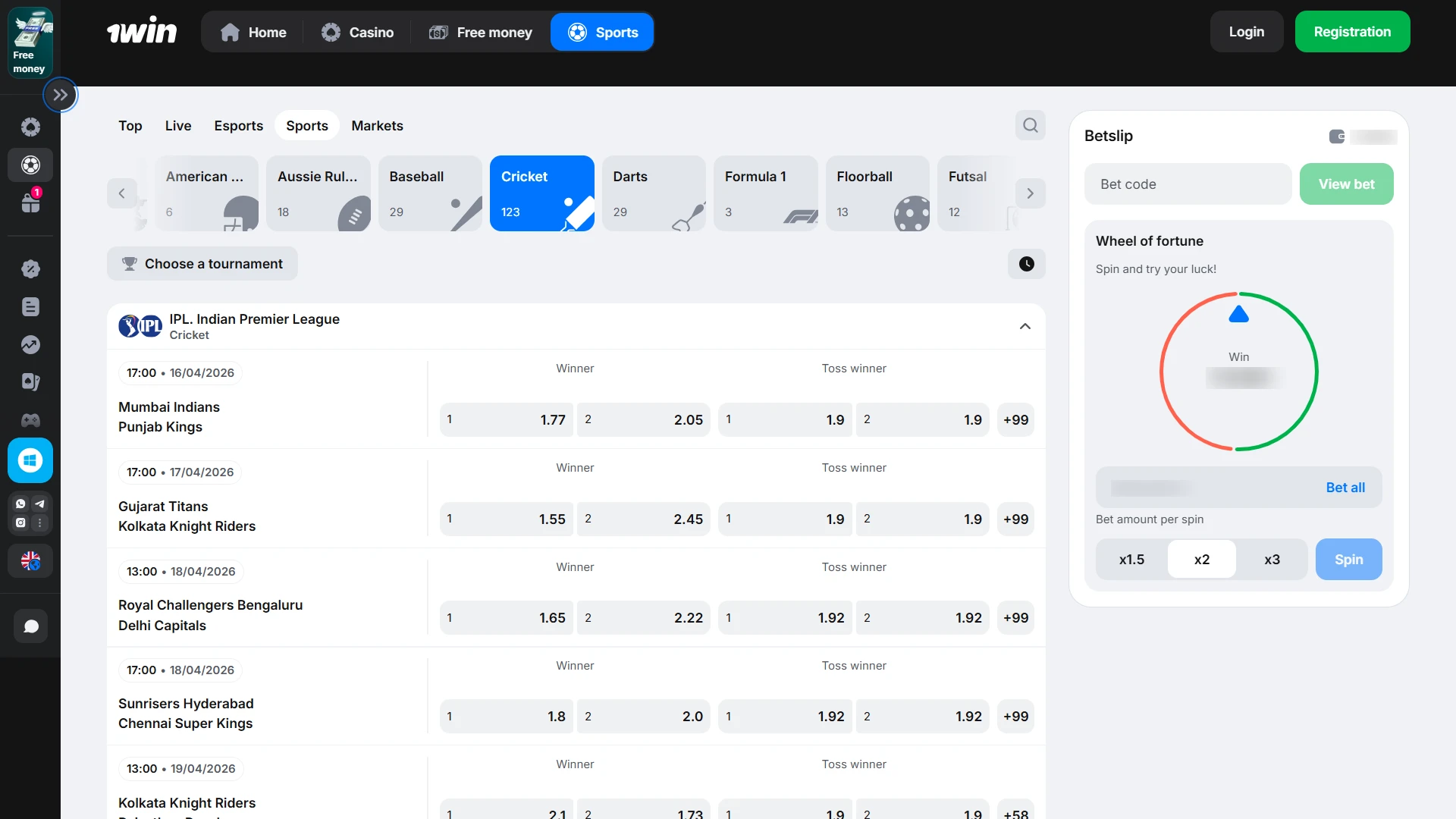Collapse the IPL Indian Premier League section

[x=1025, y=327]
